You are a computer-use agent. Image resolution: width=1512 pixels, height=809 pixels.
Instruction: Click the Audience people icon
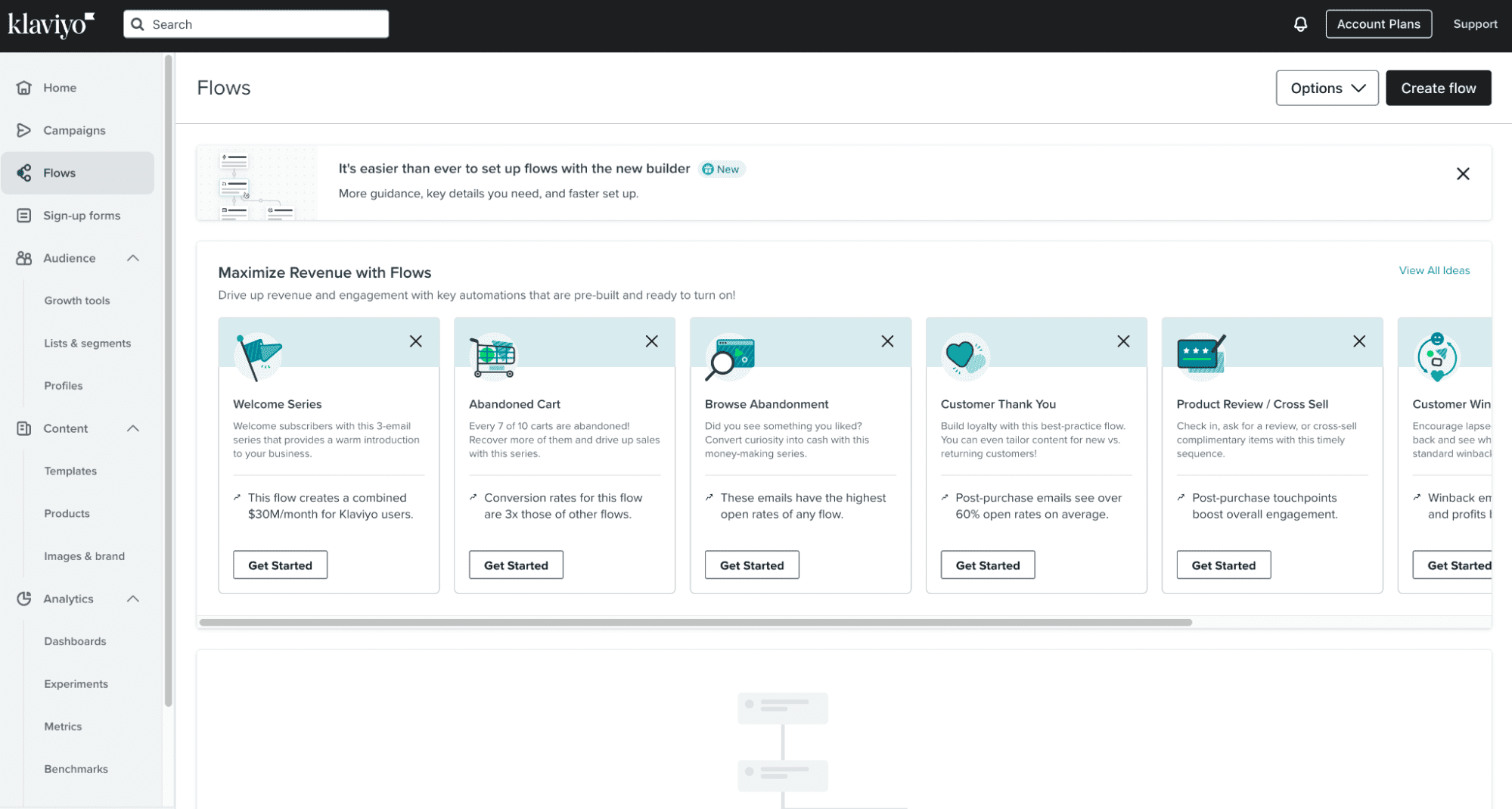(x=24, y=258)
